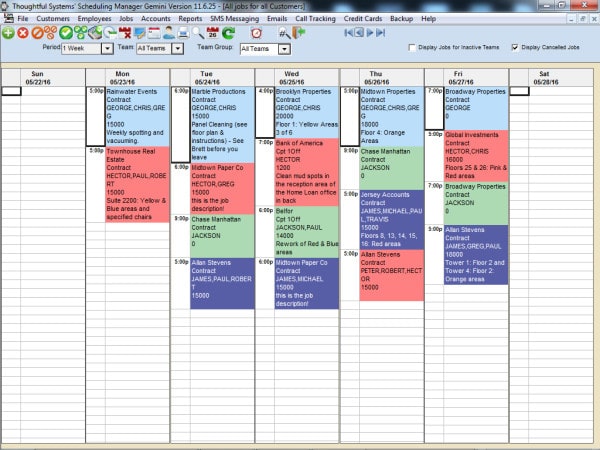Open the Customers menu
600x450 pixels.
[53, 19]
